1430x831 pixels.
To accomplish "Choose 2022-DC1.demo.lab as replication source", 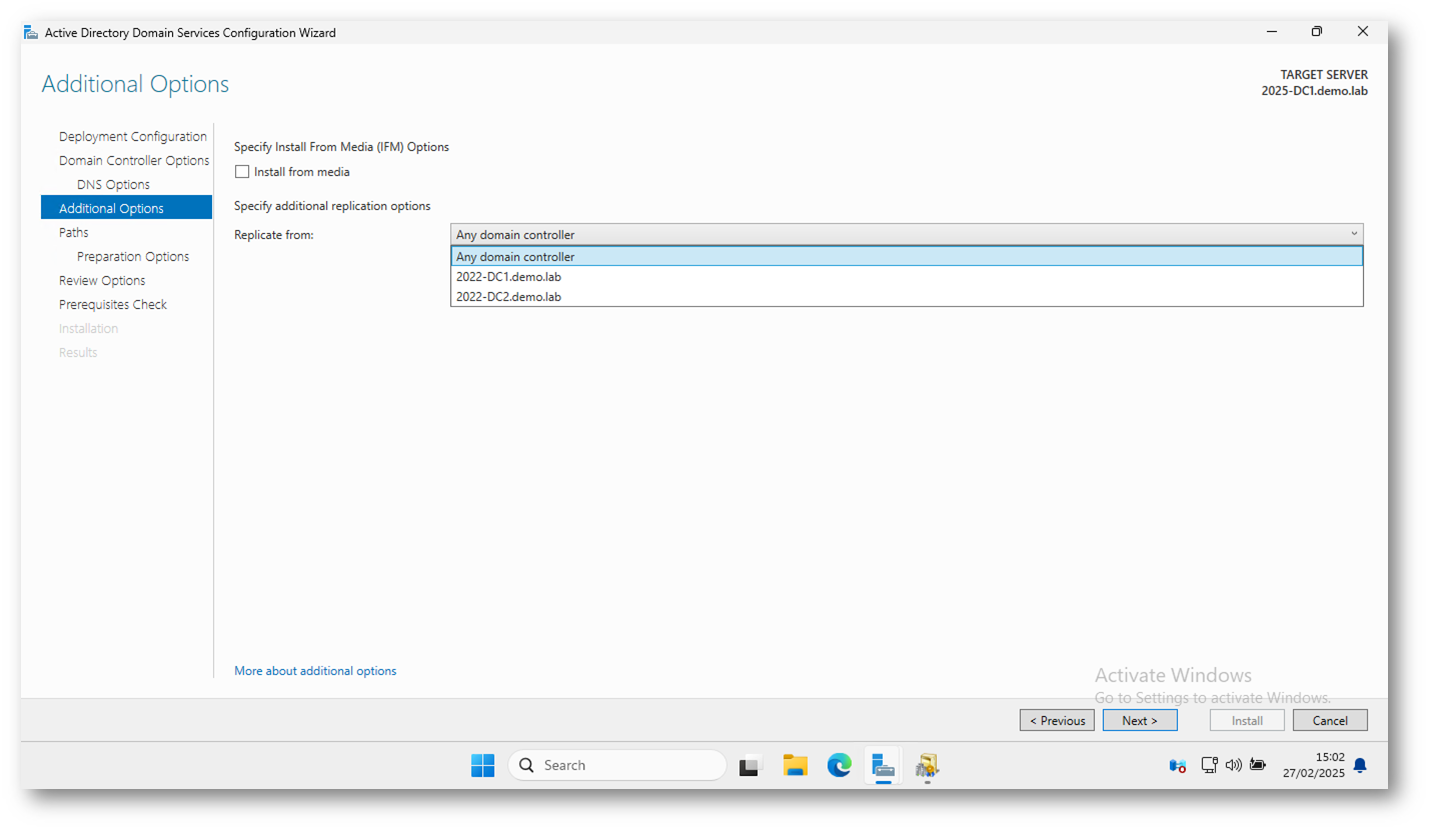I will coord(907,277).
